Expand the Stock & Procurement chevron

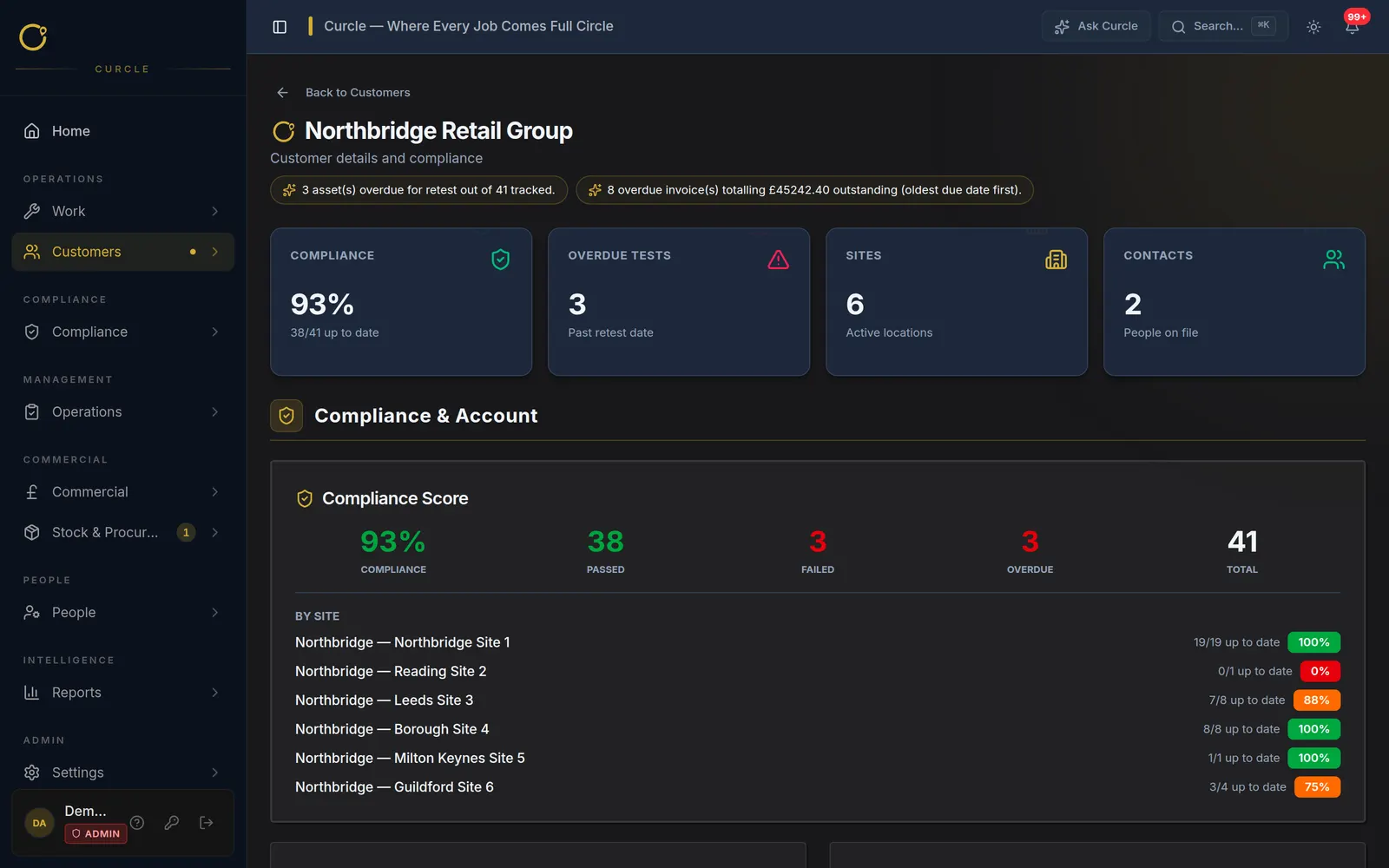[214, 532]
